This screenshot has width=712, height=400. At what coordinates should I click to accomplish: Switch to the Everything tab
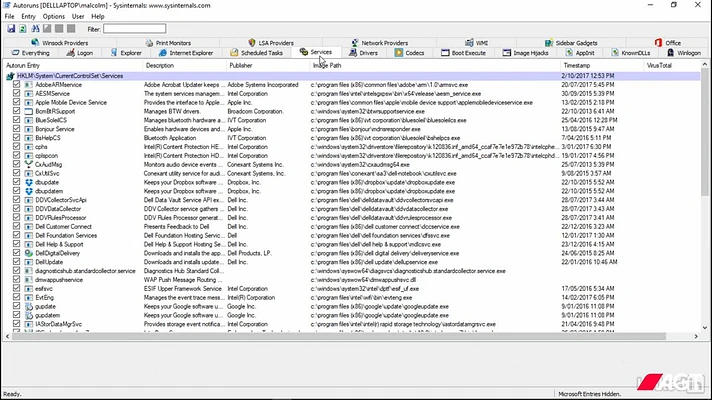point(30,53)
